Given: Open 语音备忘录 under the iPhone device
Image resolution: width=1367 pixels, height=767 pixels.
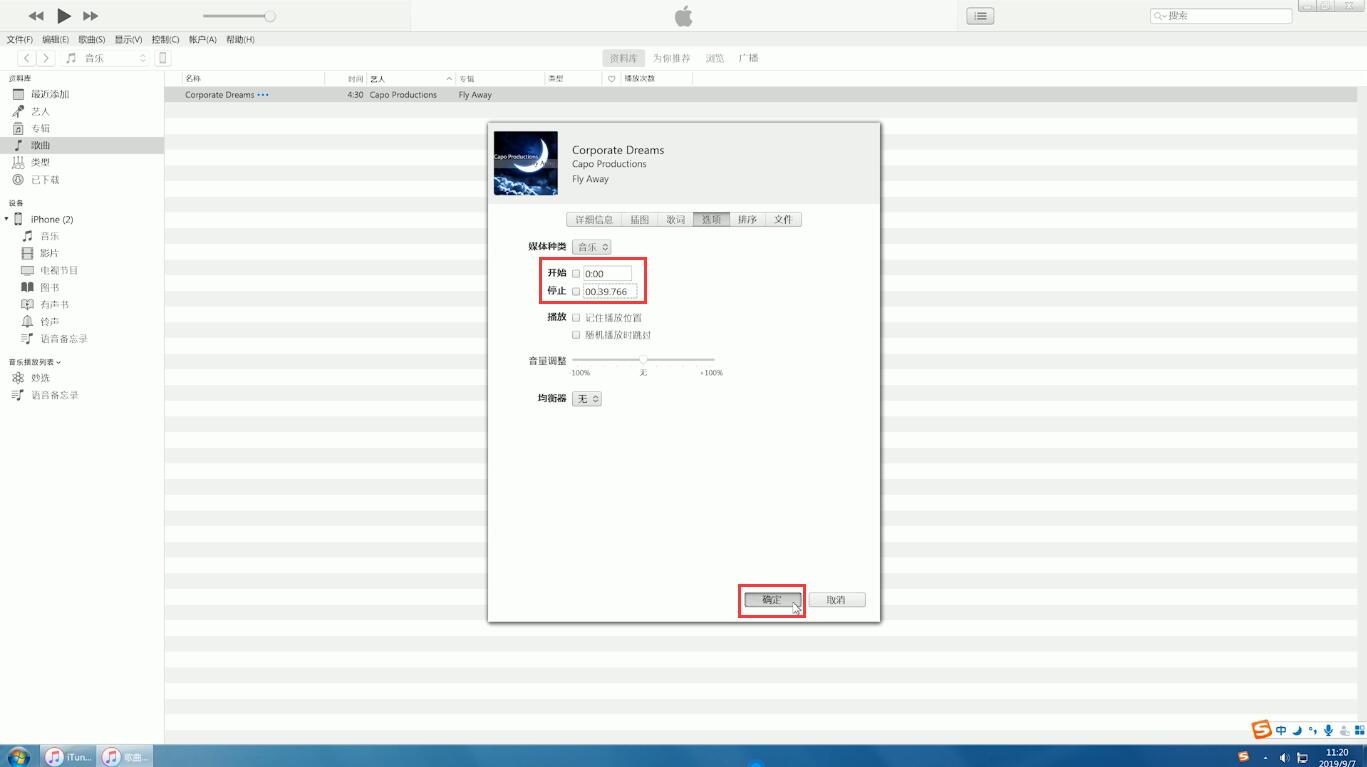Looking at the screenshot, I should point(63,338).
